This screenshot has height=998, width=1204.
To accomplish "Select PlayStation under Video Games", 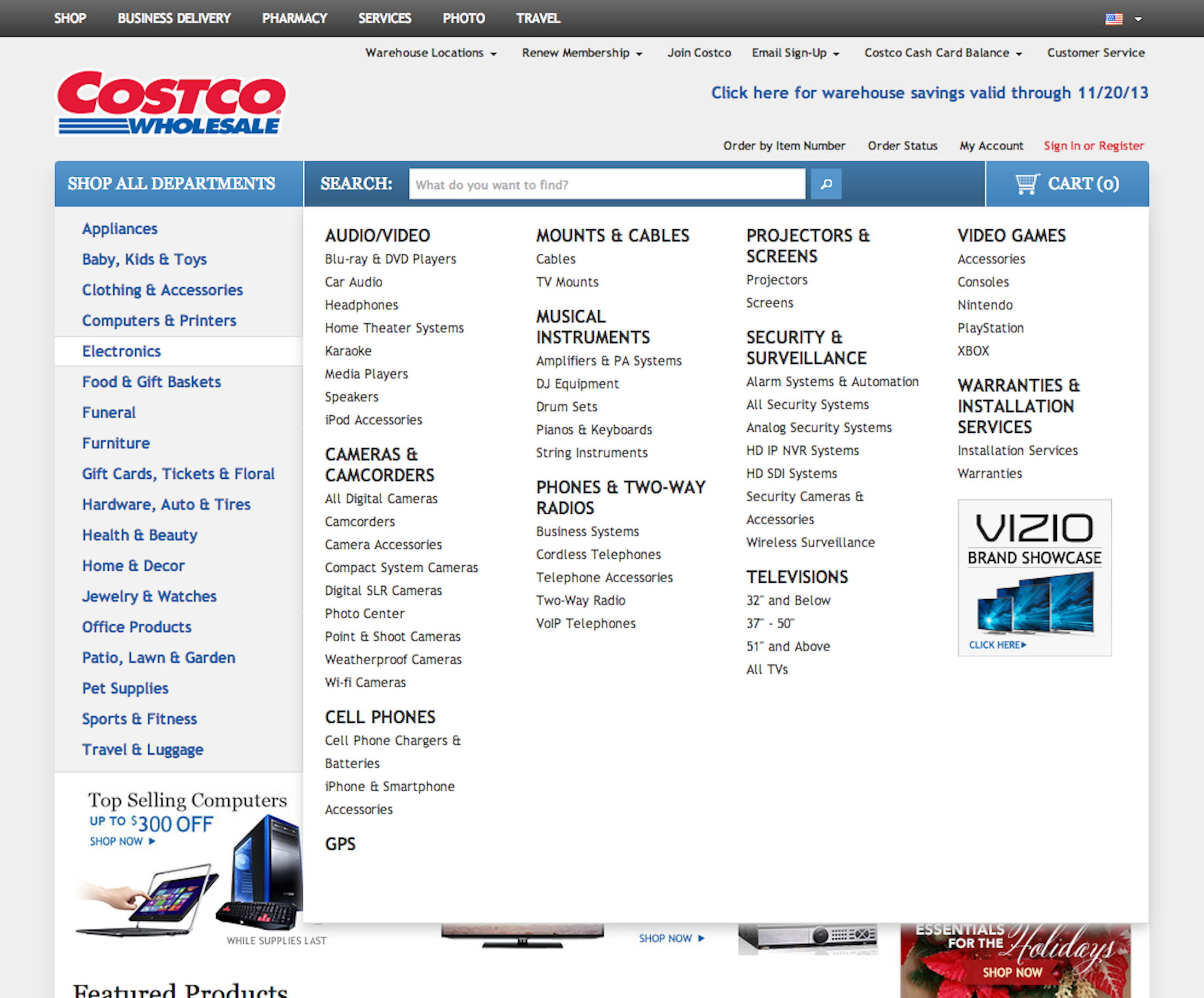I will [990, 328].
